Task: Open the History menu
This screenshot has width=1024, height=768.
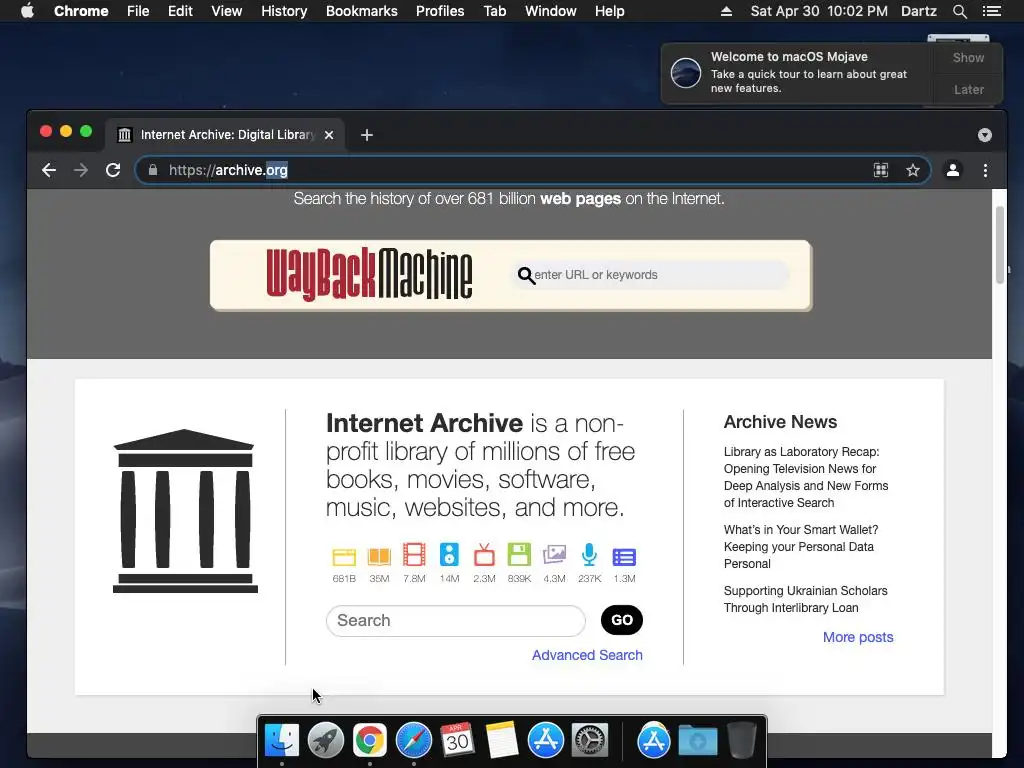Action: pyautogui.click(x=284, y=11)
